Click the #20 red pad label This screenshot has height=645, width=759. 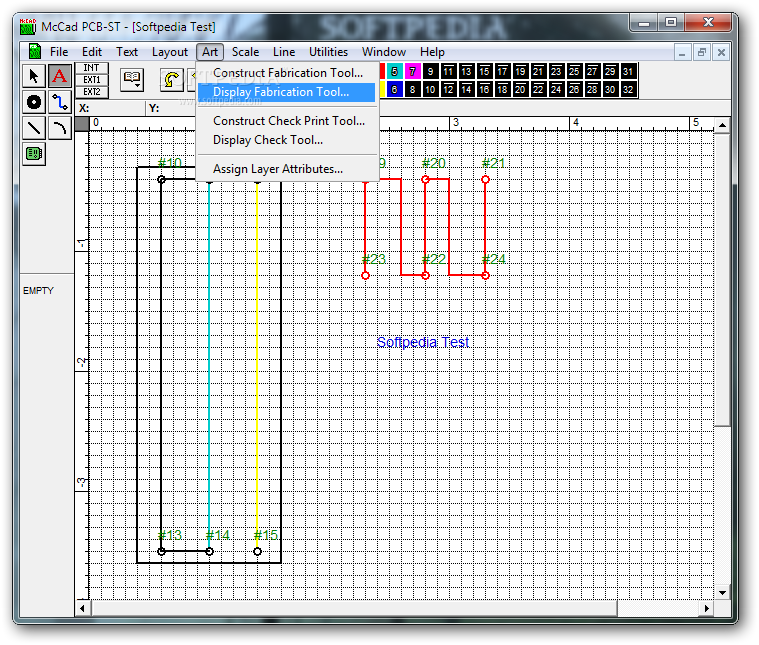(x=433, y=163)
